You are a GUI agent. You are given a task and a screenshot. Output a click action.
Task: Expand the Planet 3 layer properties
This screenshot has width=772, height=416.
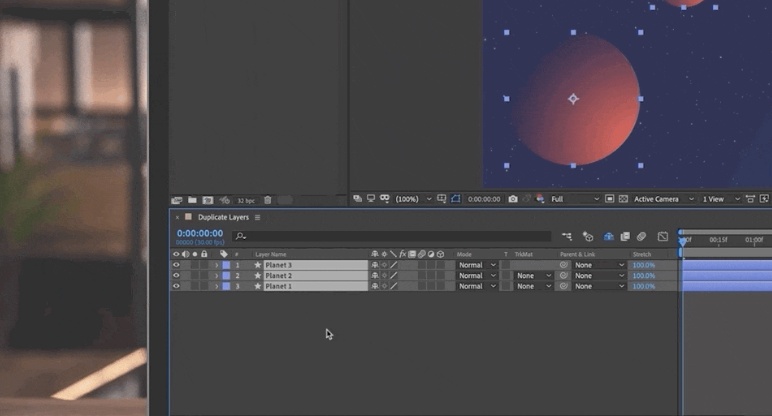[216, 265]
